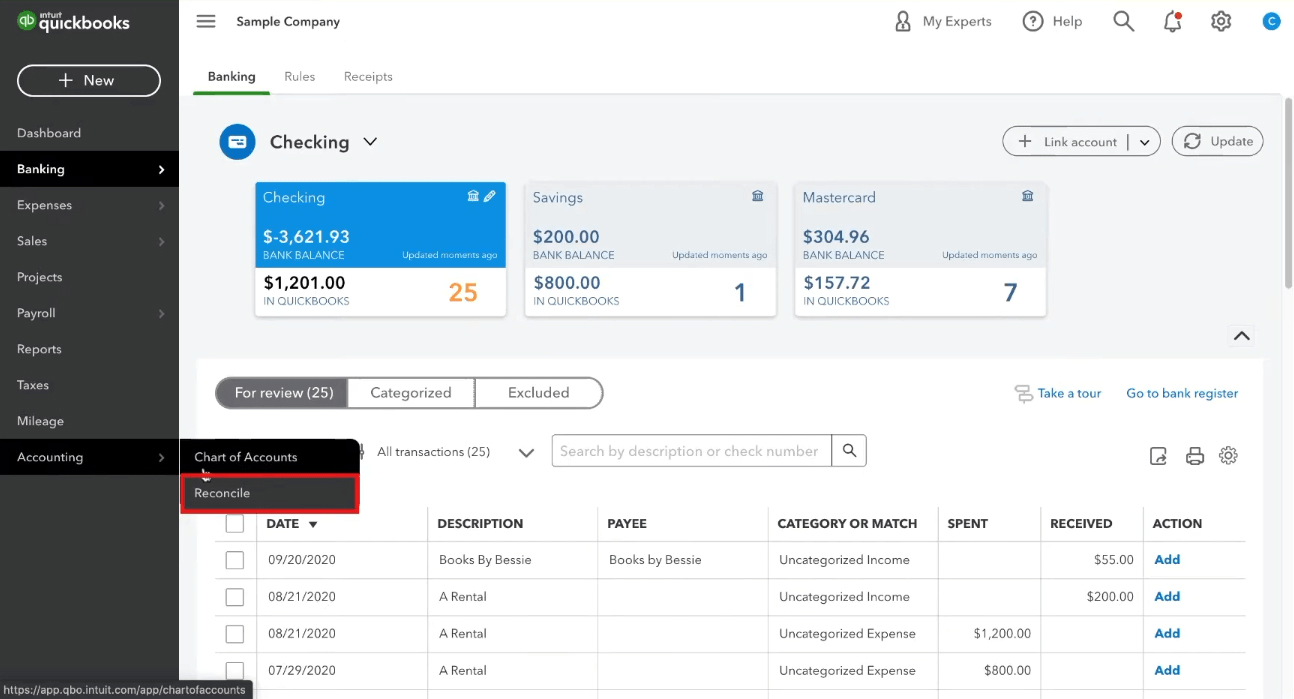Open the Go to bank register link
Screen dimensions: 1294x699
coord(1182,393)
